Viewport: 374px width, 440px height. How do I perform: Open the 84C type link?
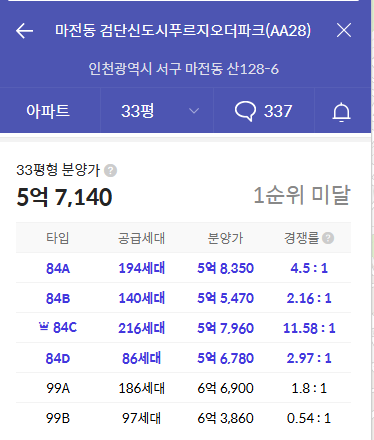(x=65, y=328)
